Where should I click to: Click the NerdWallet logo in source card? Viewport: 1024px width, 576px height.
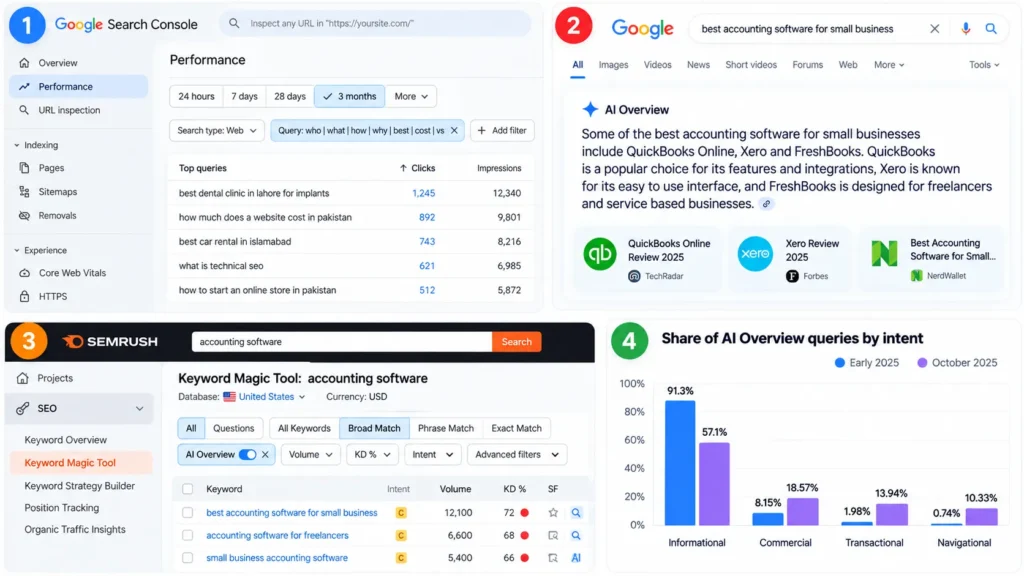pyautogui.click(x=884, y=253)
